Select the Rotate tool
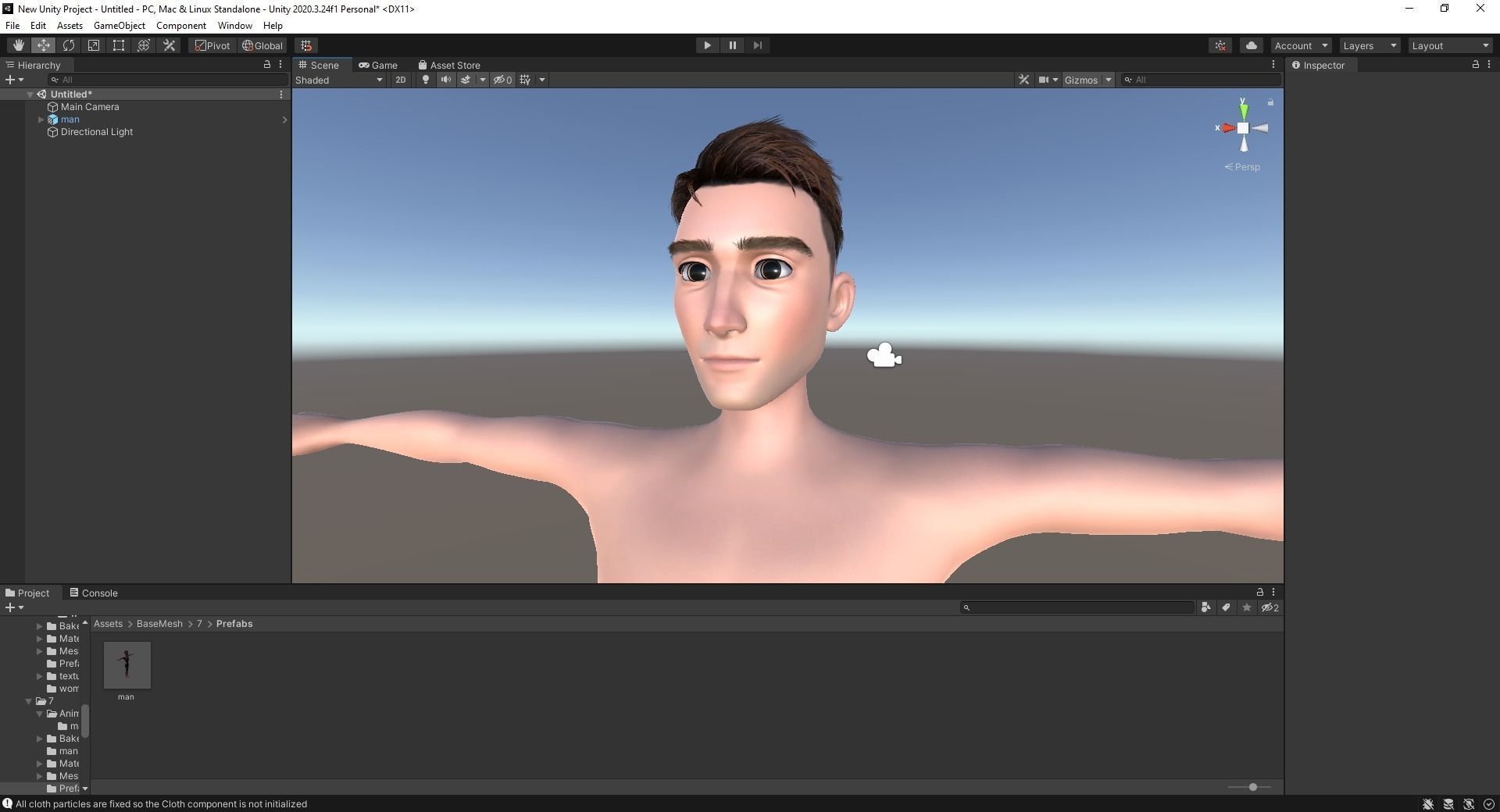Screen dimensions: 1500x812 68,45
